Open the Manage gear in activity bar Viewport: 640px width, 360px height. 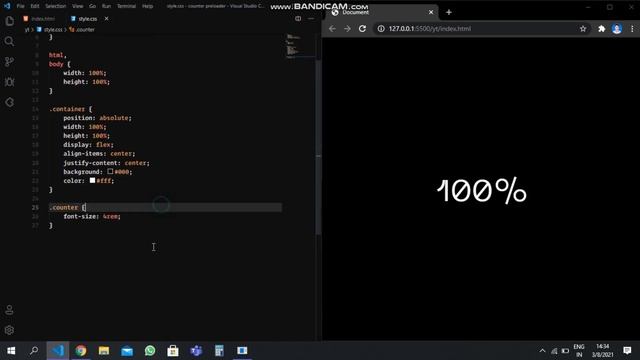tap(9, 330)
